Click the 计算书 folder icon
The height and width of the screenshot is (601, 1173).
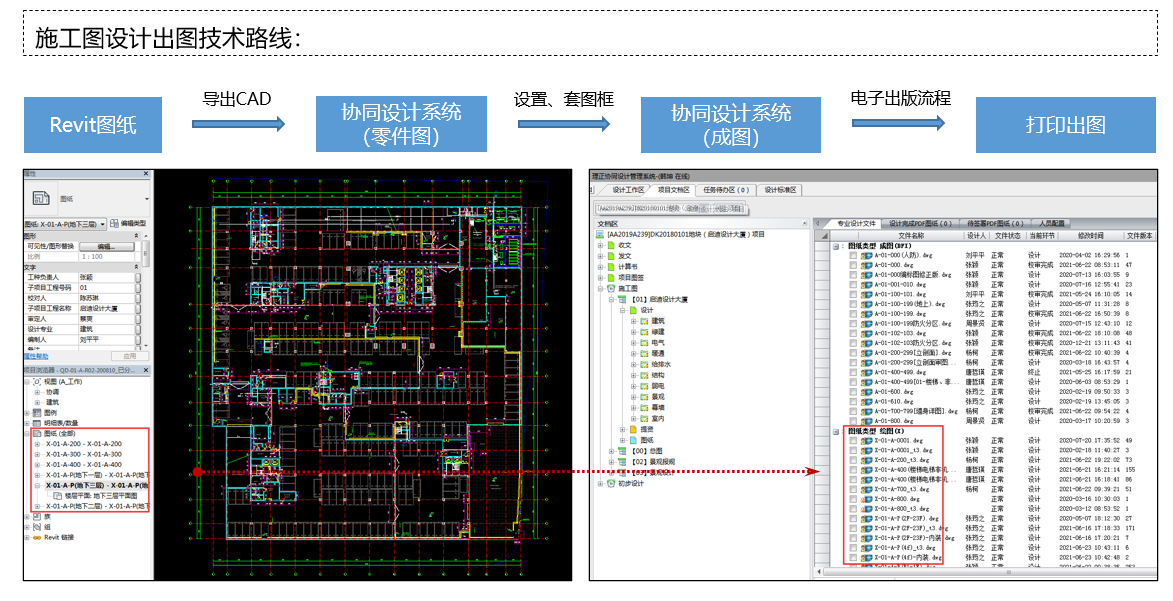pos(610,267)
